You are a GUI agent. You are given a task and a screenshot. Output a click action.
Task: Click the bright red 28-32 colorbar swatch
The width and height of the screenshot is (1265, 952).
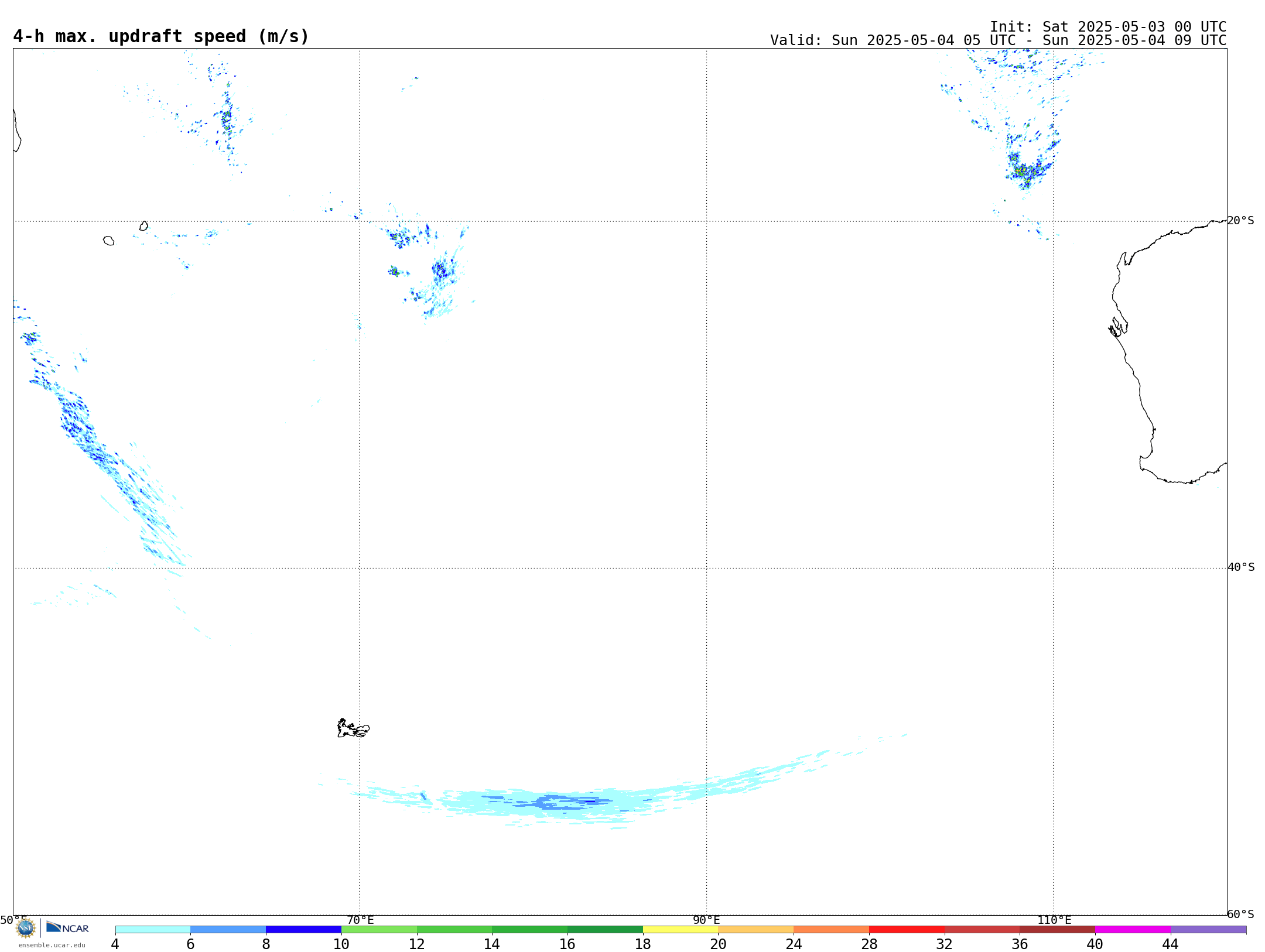(x=907, y=930)
